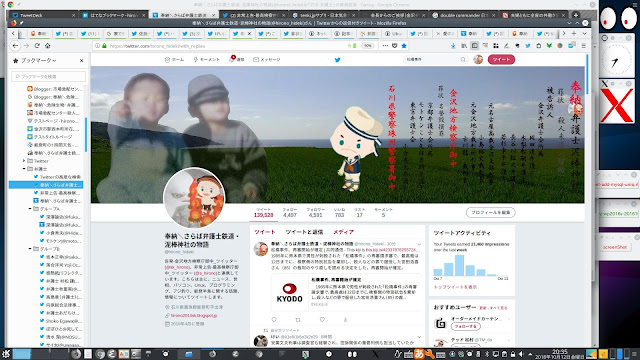
Task: Switch to はてなブックマーク tab in Chrome
Action: coord(114,15)
